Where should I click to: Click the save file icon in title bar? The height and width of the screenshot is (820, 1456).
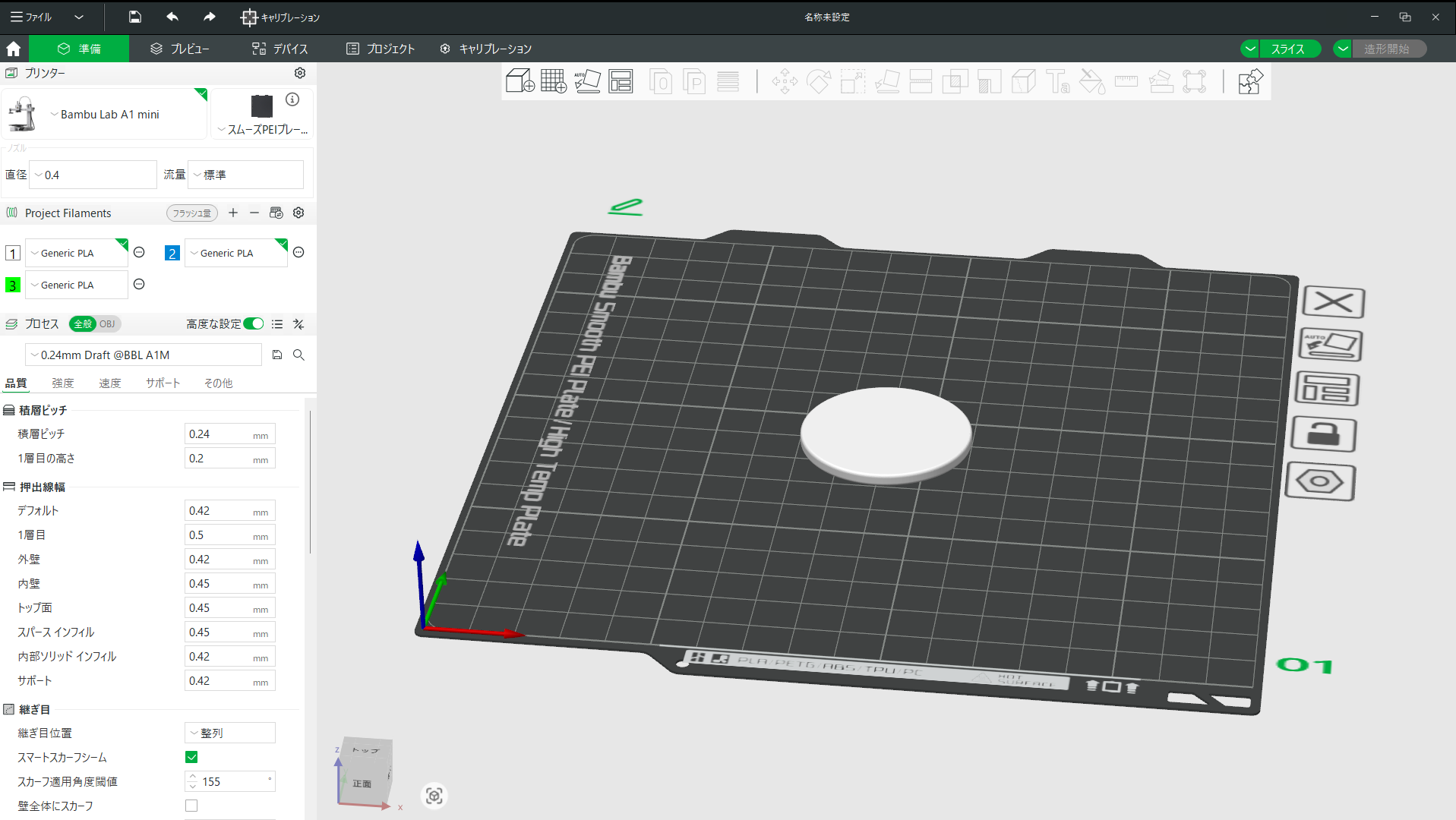(x=134, y=17)
